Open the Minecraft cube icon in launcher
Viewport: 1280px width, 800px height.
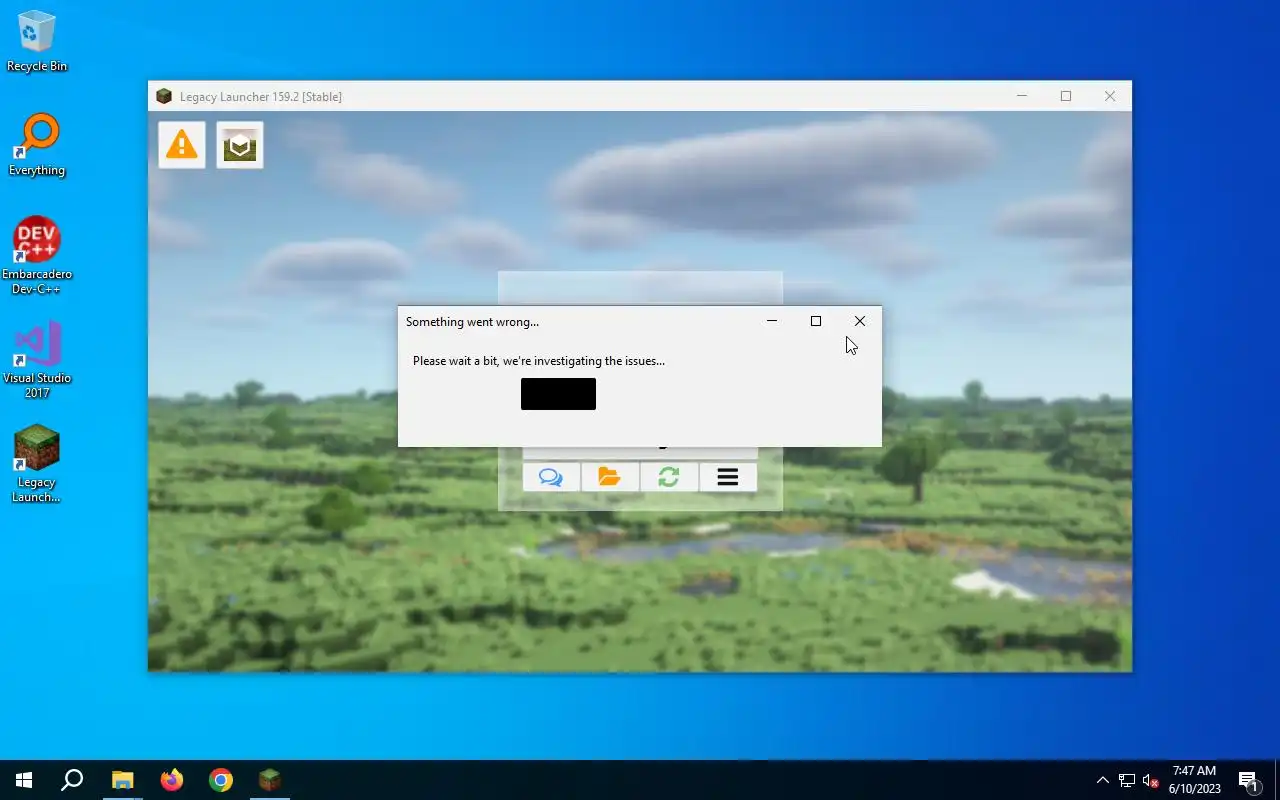[x=240, y=146]
